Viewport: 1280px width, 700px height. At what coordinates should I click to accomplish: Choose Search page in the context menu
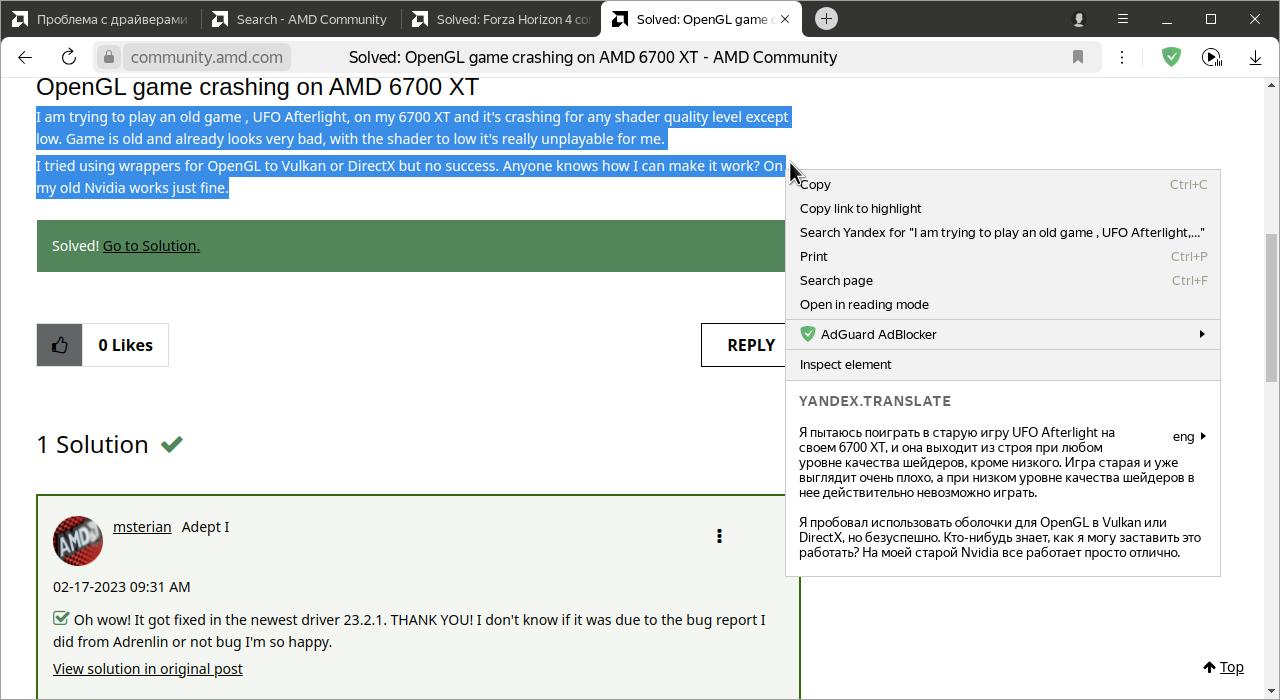click(1003, 280)
